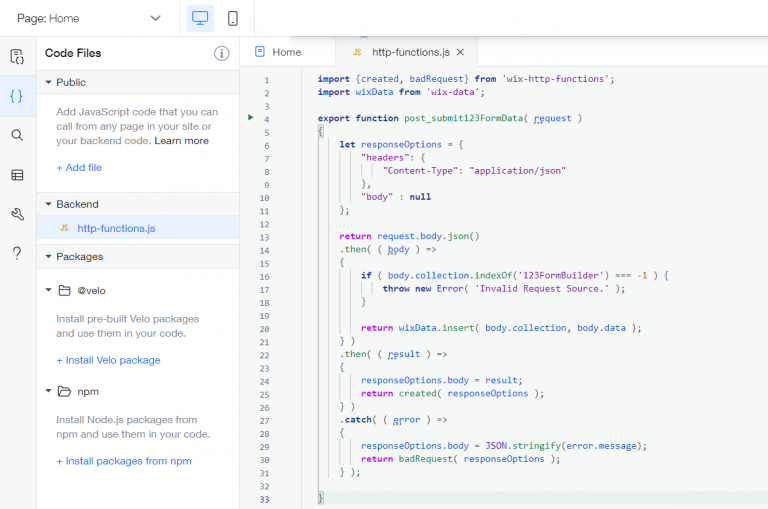Click + Install Velo package
The image size is (768, 509).
108,360
